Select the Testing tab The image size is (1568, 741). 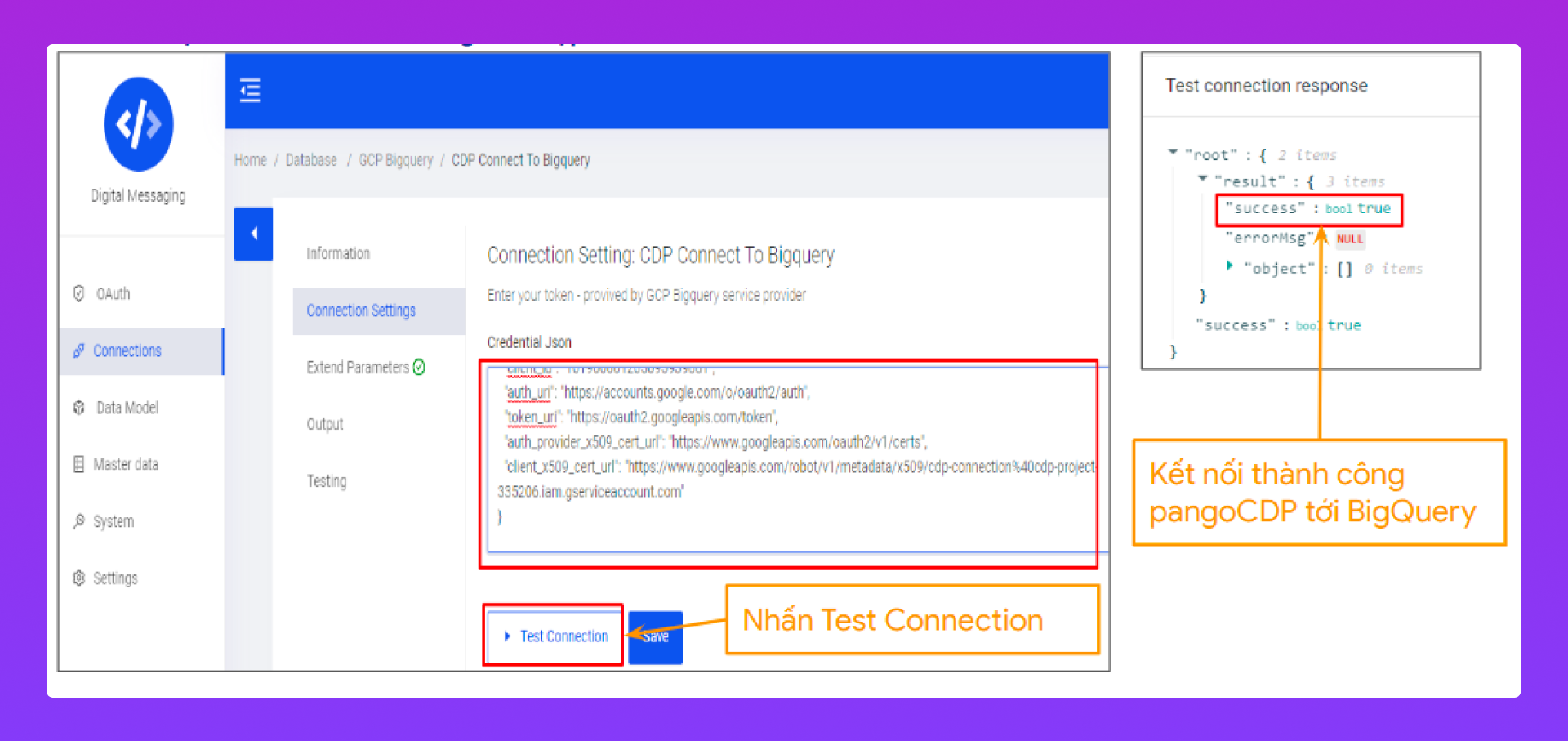327,481
